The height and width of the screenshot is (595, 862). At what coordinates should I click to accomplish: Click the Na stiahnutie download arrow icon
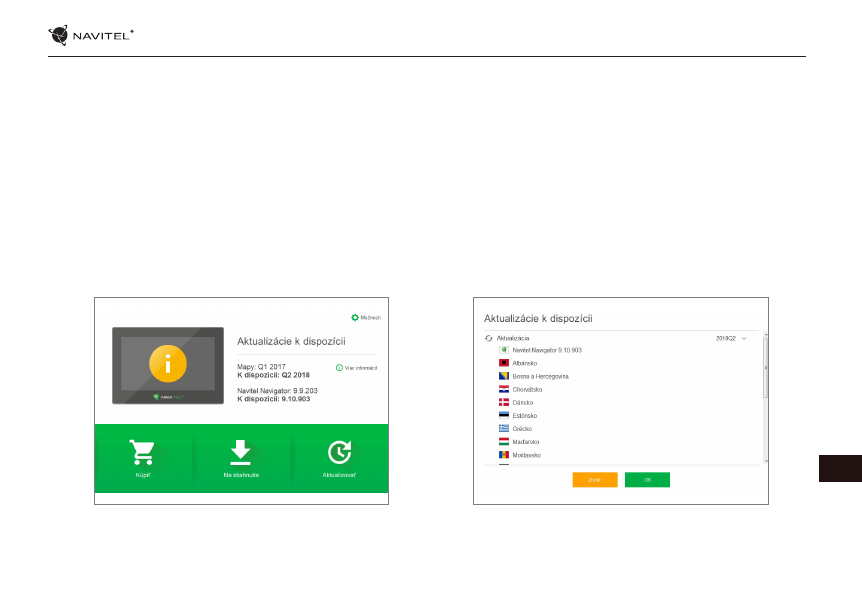click(x=240, y=452)
